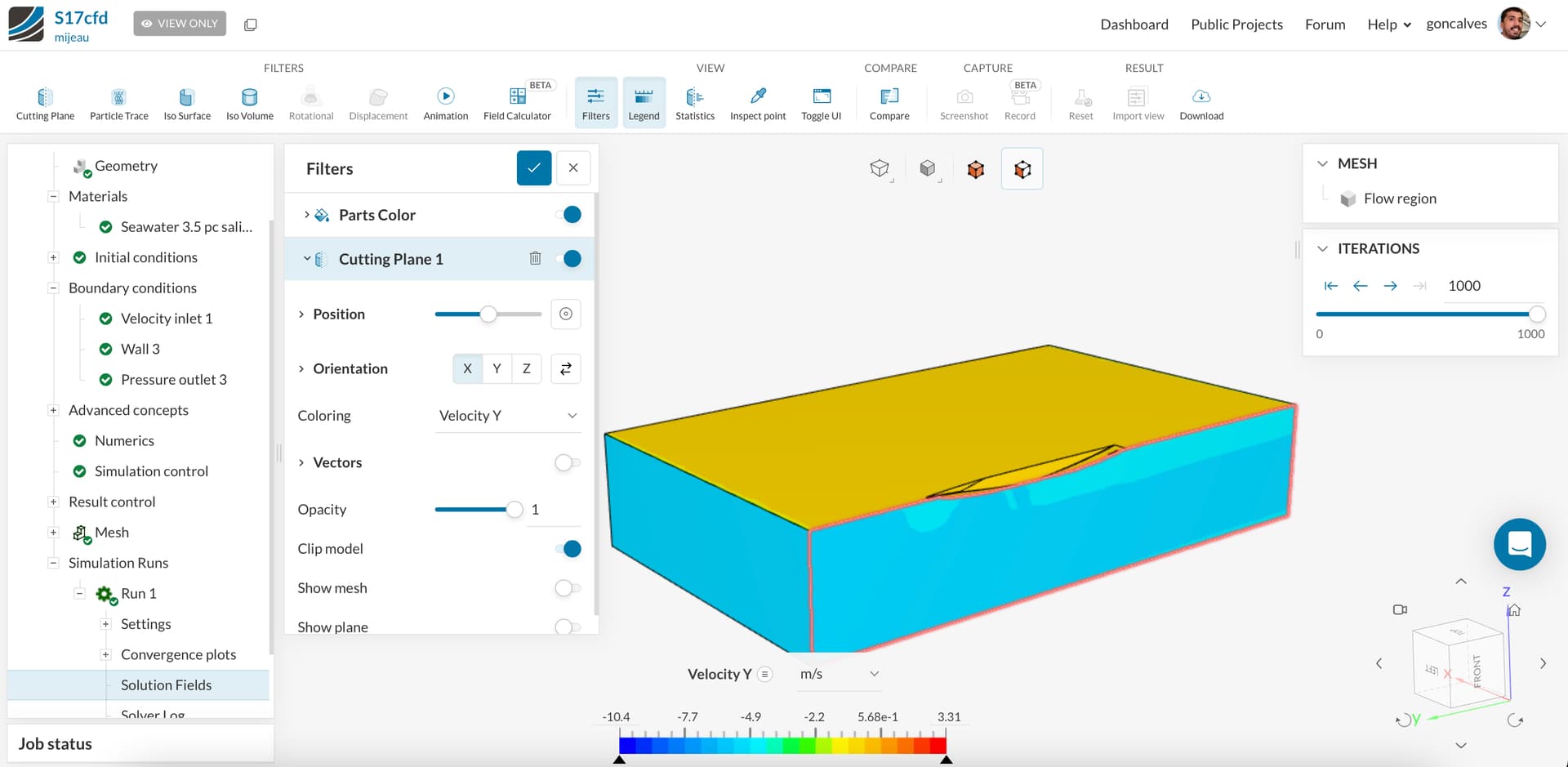Toggle Parts Color switch

(x=568, y=215)
